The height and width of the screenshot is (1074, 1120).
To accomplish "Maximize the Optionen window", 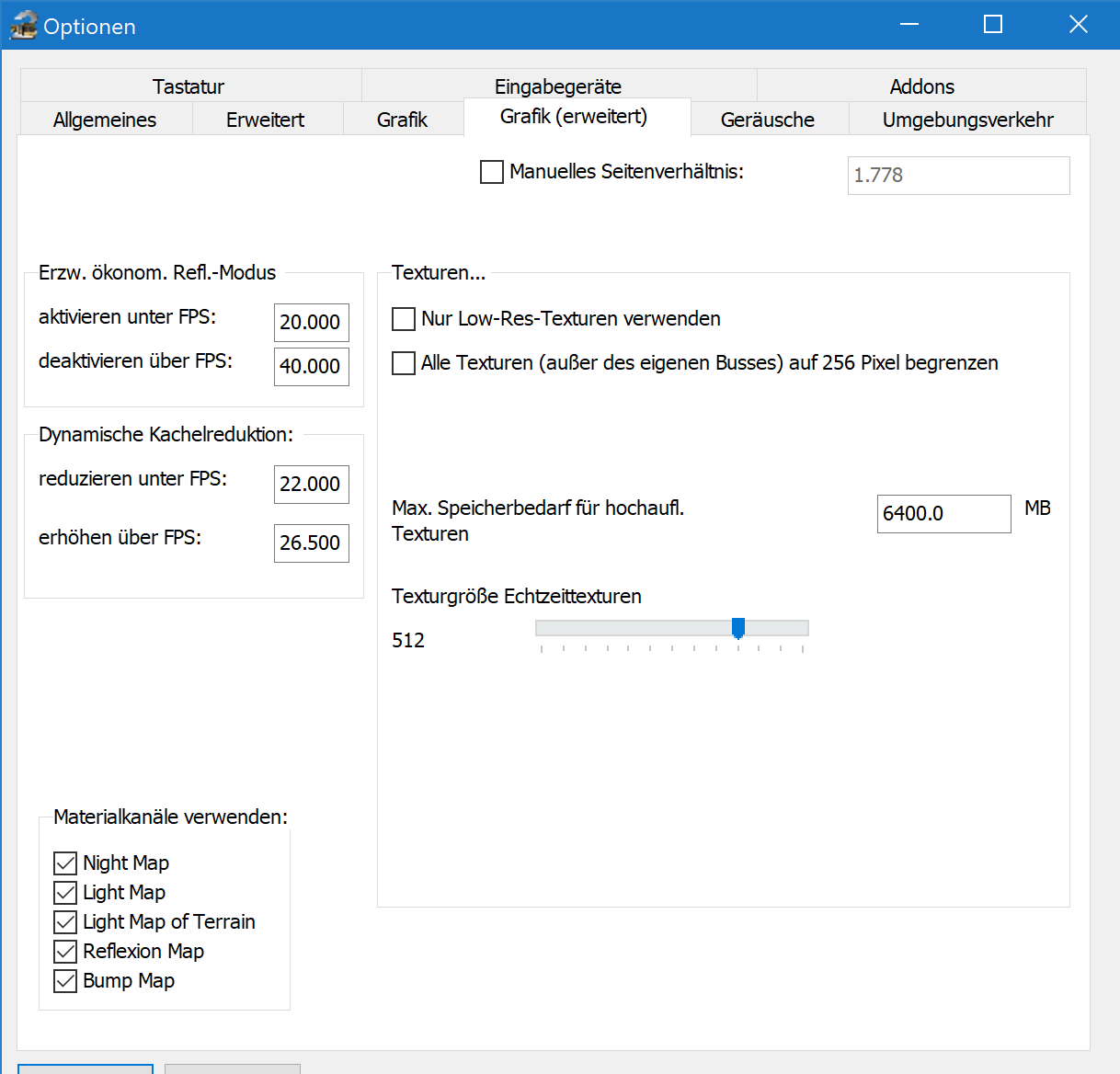I will click(993, 25).
